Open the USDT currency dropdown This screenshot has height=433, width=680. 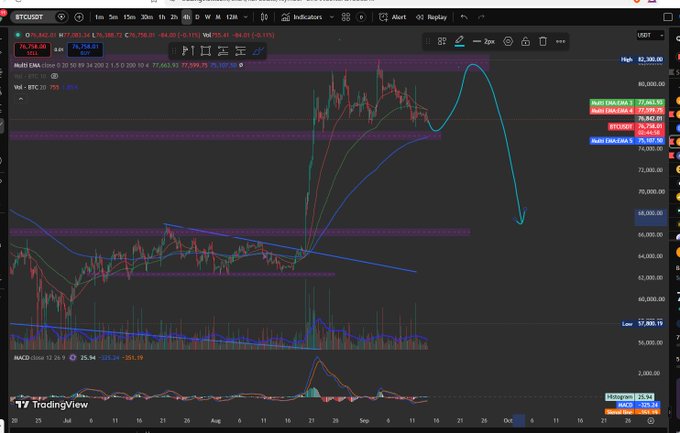pos(650,35)
